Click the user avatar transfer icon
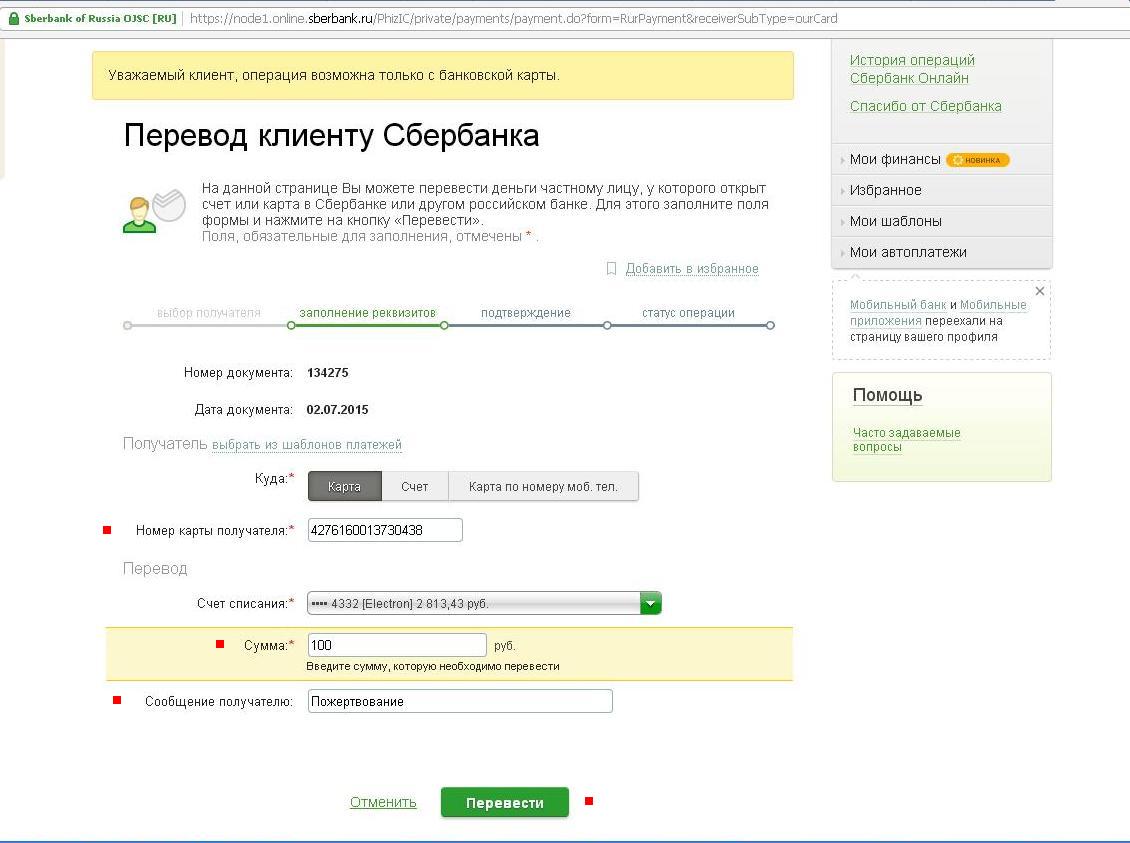The width and height of the screenshot is (1130, 843). coord(154,210)
